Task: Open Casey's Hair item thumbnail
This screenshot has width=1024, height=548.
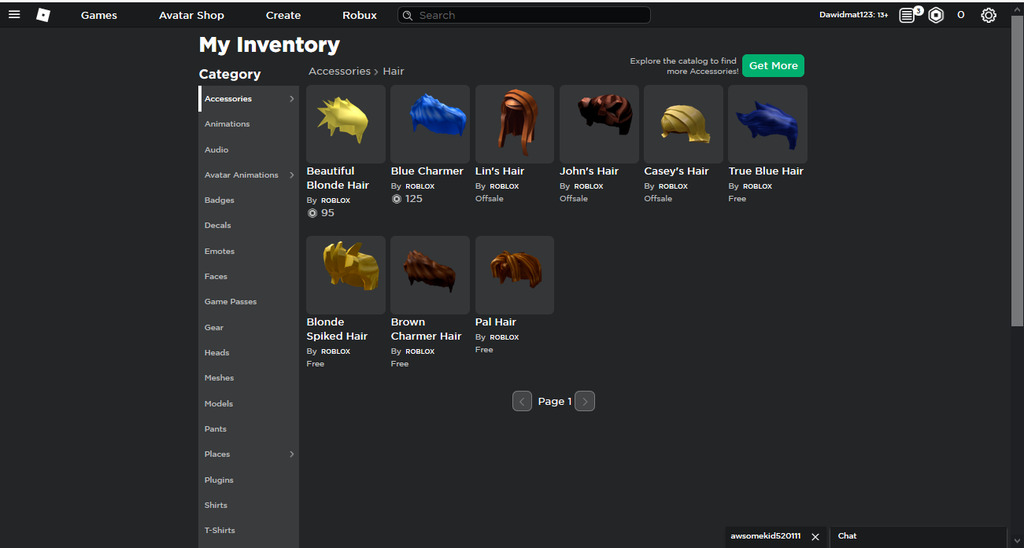Action: (683, 124)
